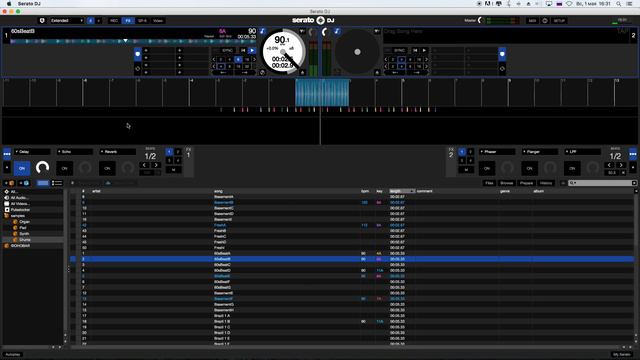Viewport: 640px width, 360px height.
Task: Jump to previous track on deck 2
Action: pyautogui.click(x=415, y=50)
